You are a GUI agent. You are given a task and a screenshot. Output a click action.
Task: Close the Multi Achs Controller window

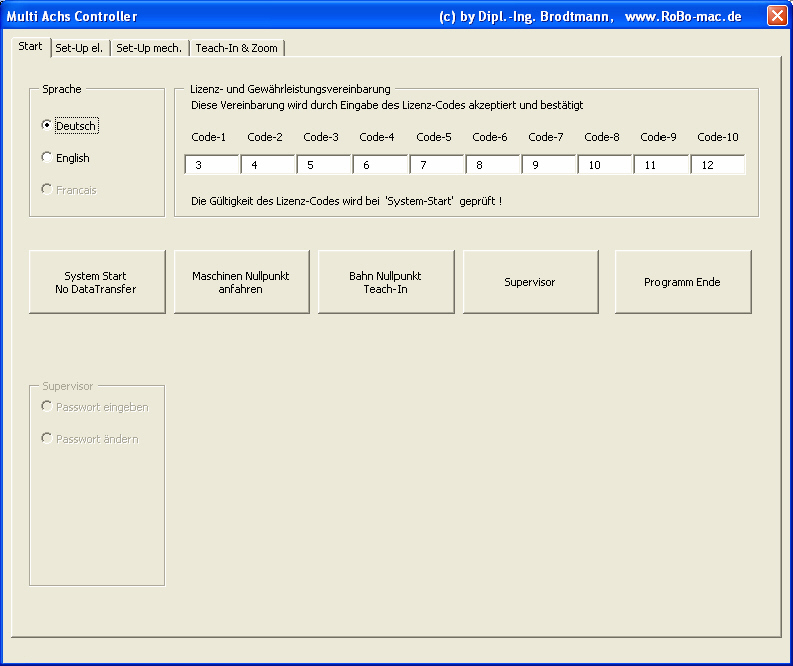tap(776, 16)
